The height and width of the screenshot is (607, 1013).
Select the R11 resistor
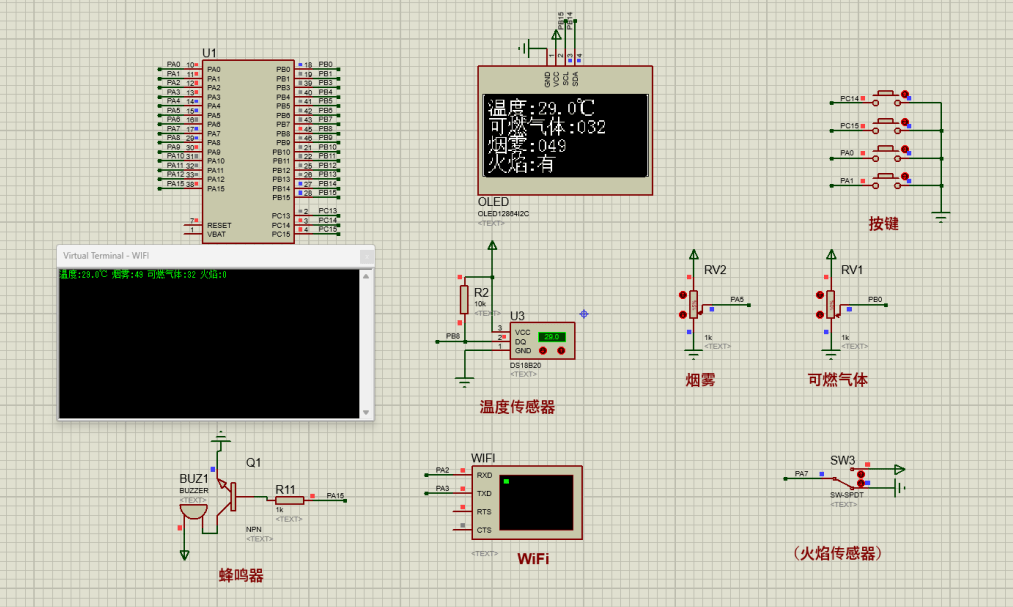pyautogui.click(x=289, y=500)
